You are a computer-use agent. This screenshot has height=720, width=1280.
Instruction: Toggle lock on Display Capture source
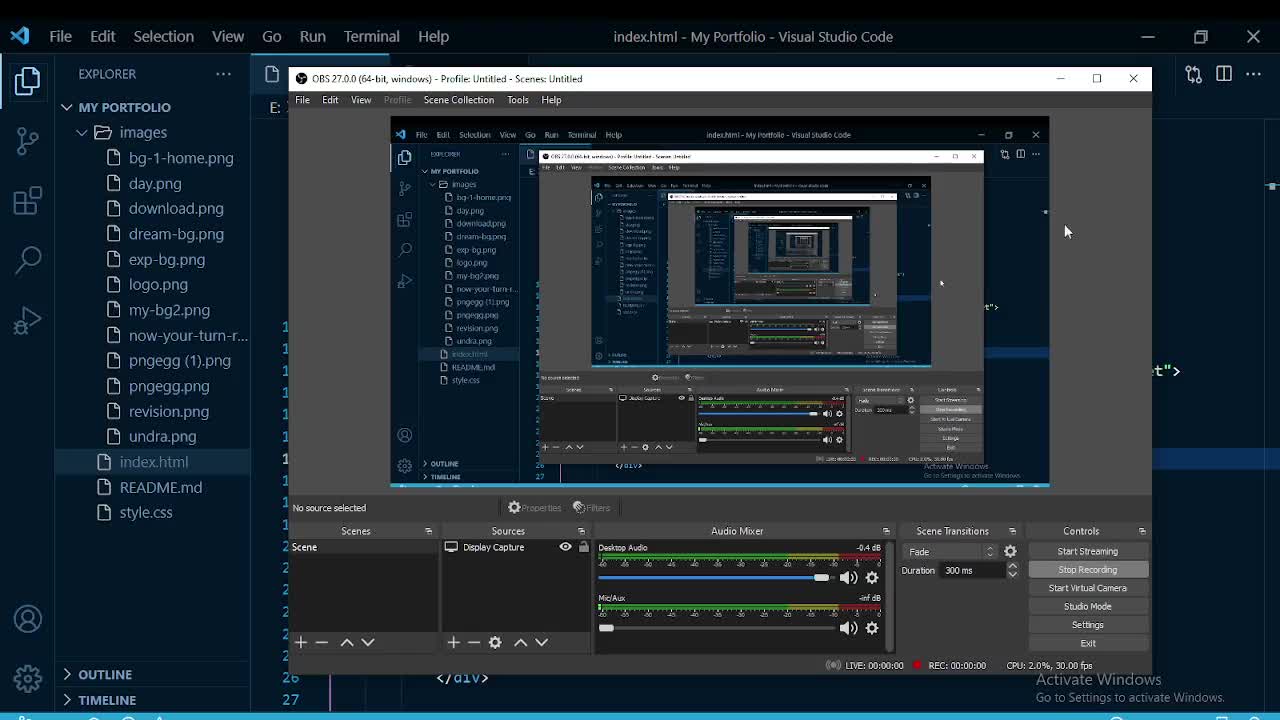pyautogui.click(x=583, y=547)
